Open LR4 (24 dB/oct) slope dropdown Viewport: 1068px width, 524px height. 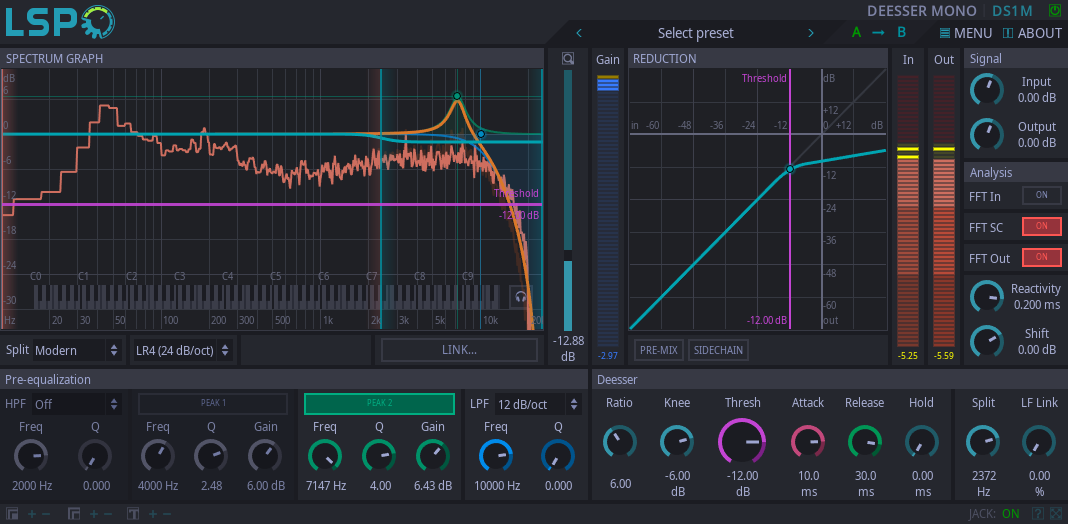[182, 350]
